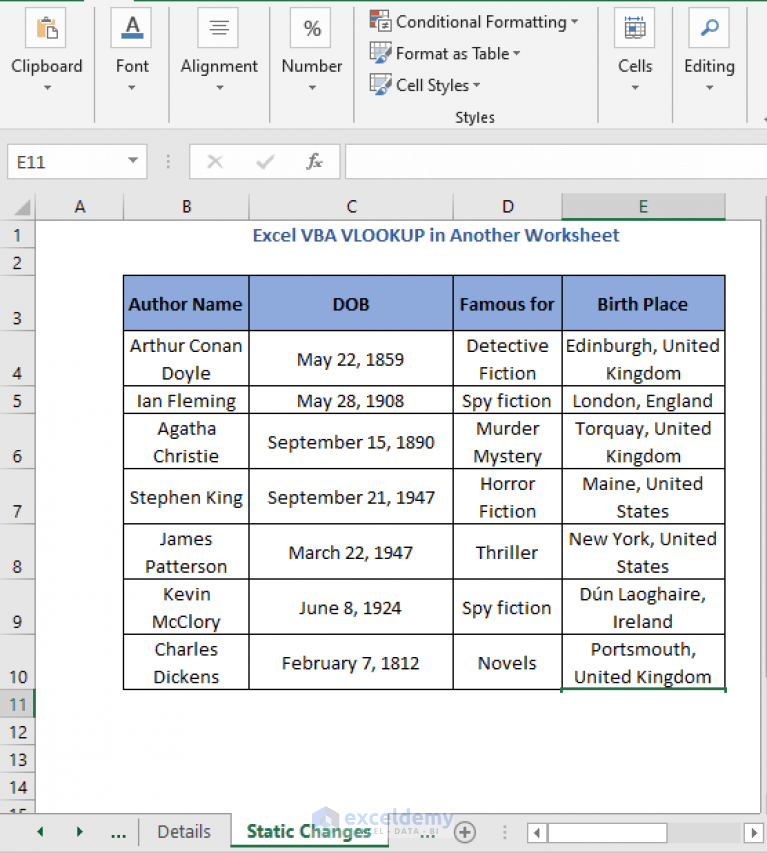Select column C header

click(351, 207)
